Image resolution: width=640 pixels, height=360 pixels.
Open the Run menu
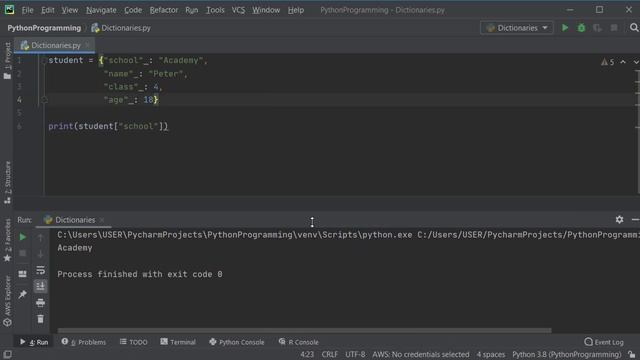(x=191, y=10)
